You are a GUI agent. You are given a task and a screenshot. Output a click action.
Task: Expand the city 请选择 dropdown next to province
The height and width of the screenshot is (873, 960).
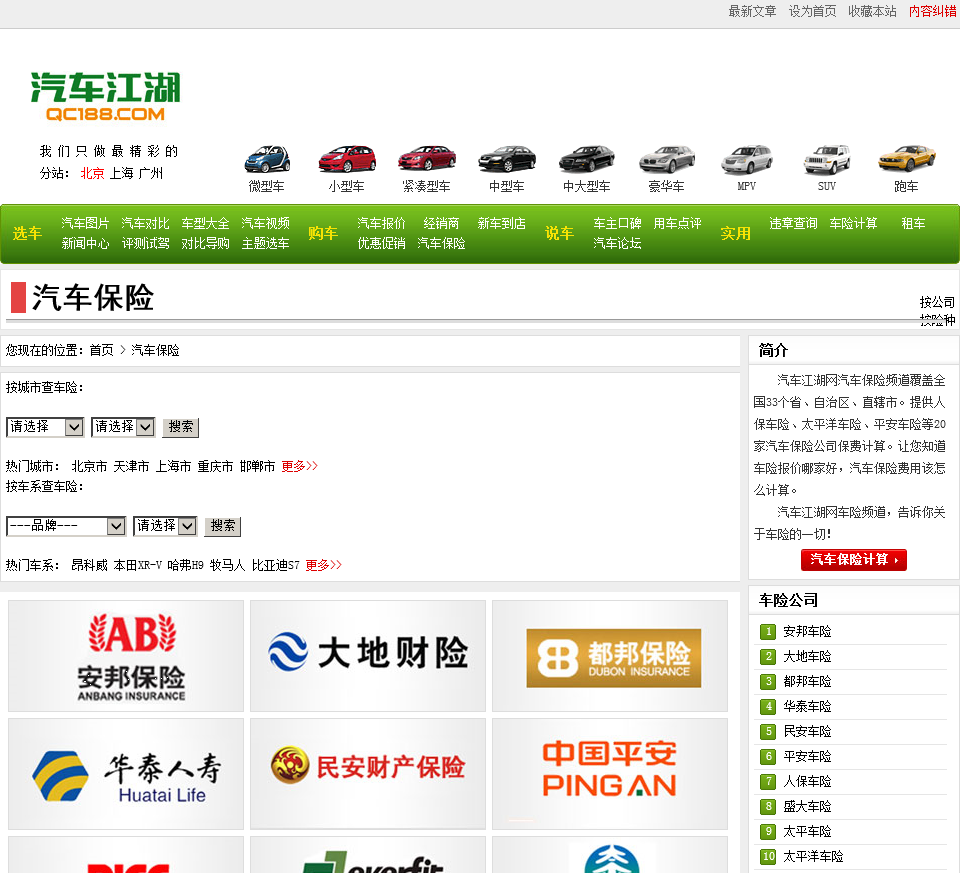coord(123,427)
